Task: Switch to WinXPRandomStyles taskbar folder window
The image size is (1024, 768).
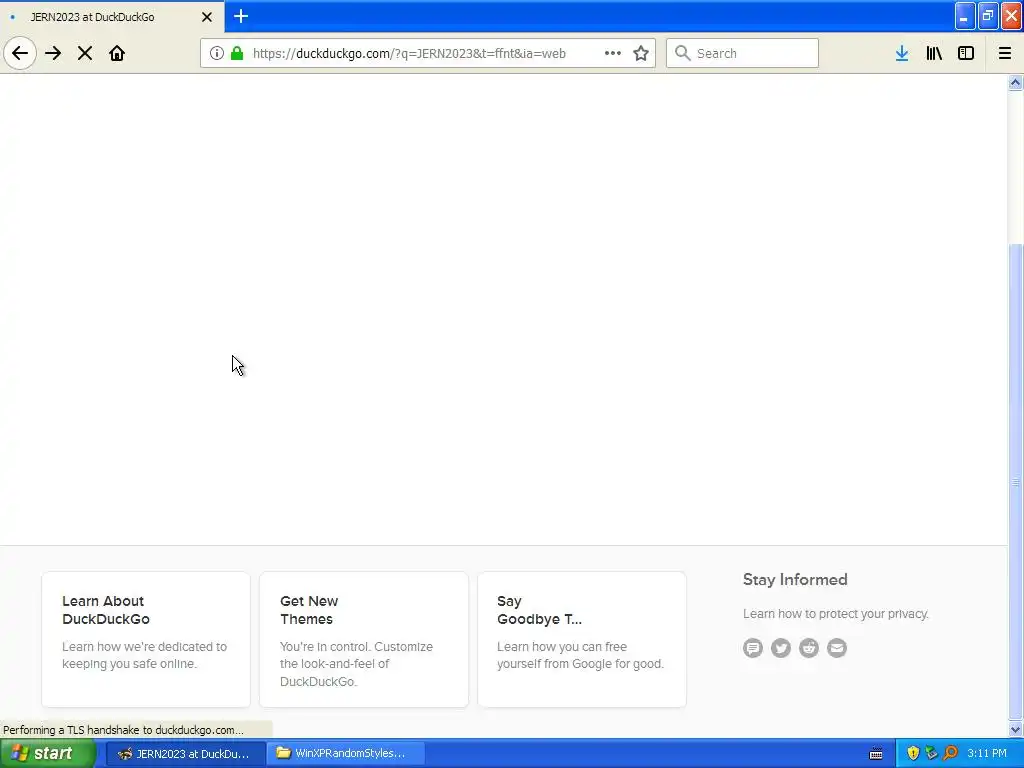Action: [345, 754]
